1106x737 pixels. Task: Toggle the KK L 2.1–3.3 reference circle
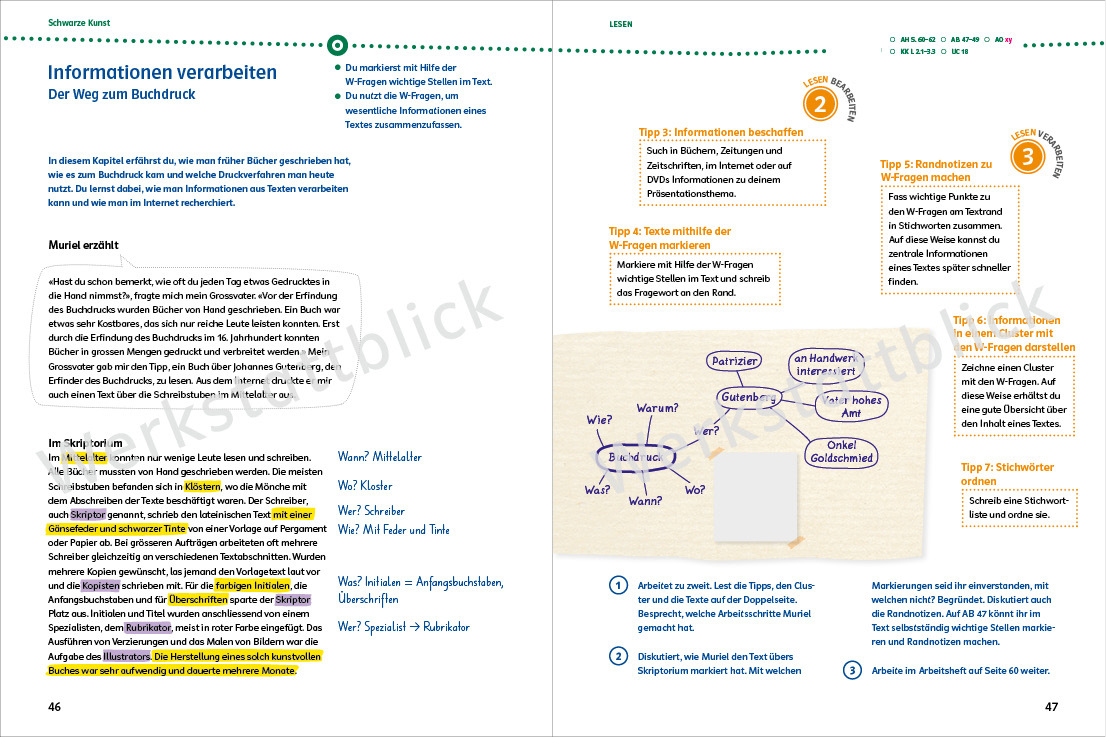[893, 51]
